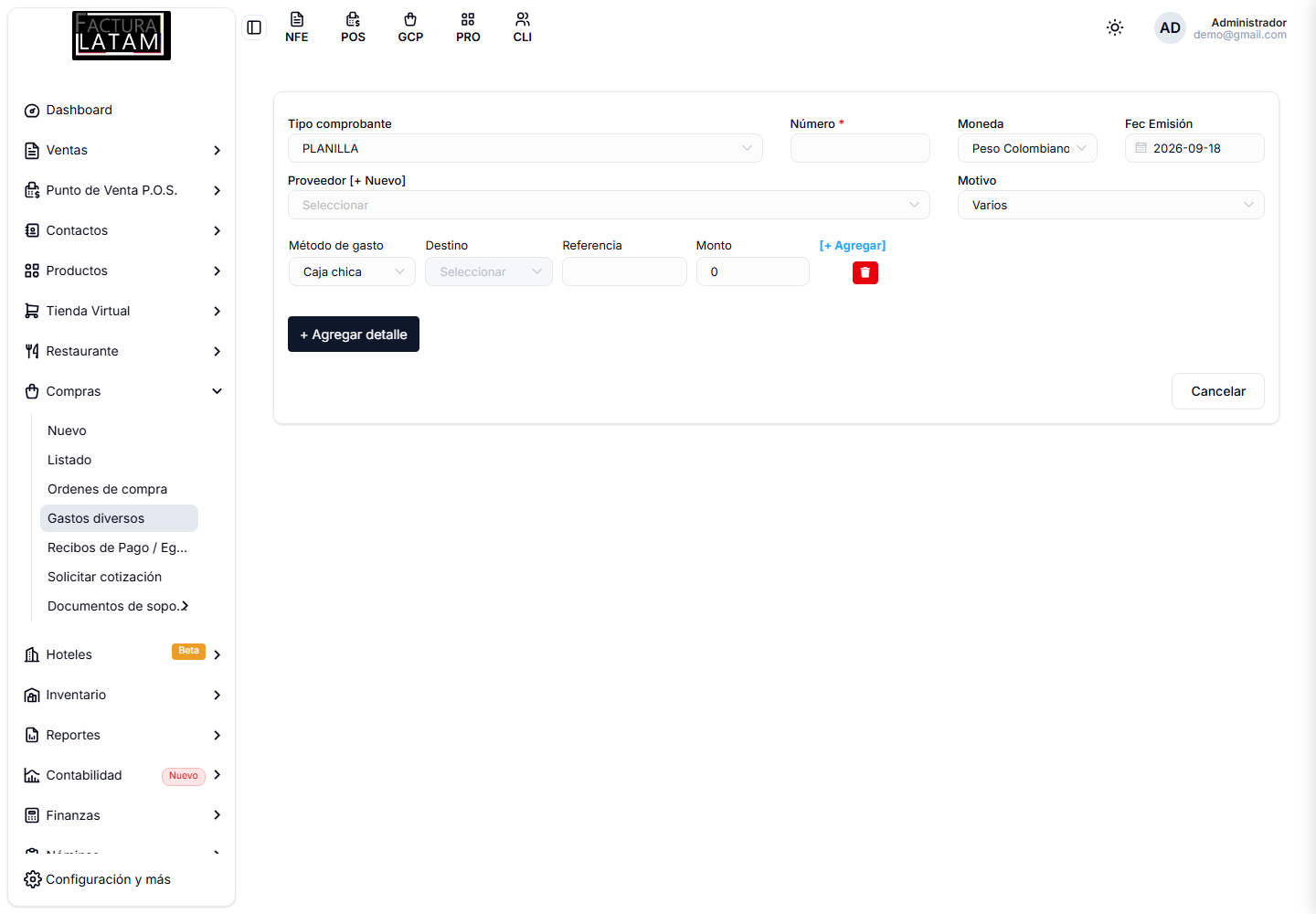Expand Documentos de soporte submenu

coord(119,606)
